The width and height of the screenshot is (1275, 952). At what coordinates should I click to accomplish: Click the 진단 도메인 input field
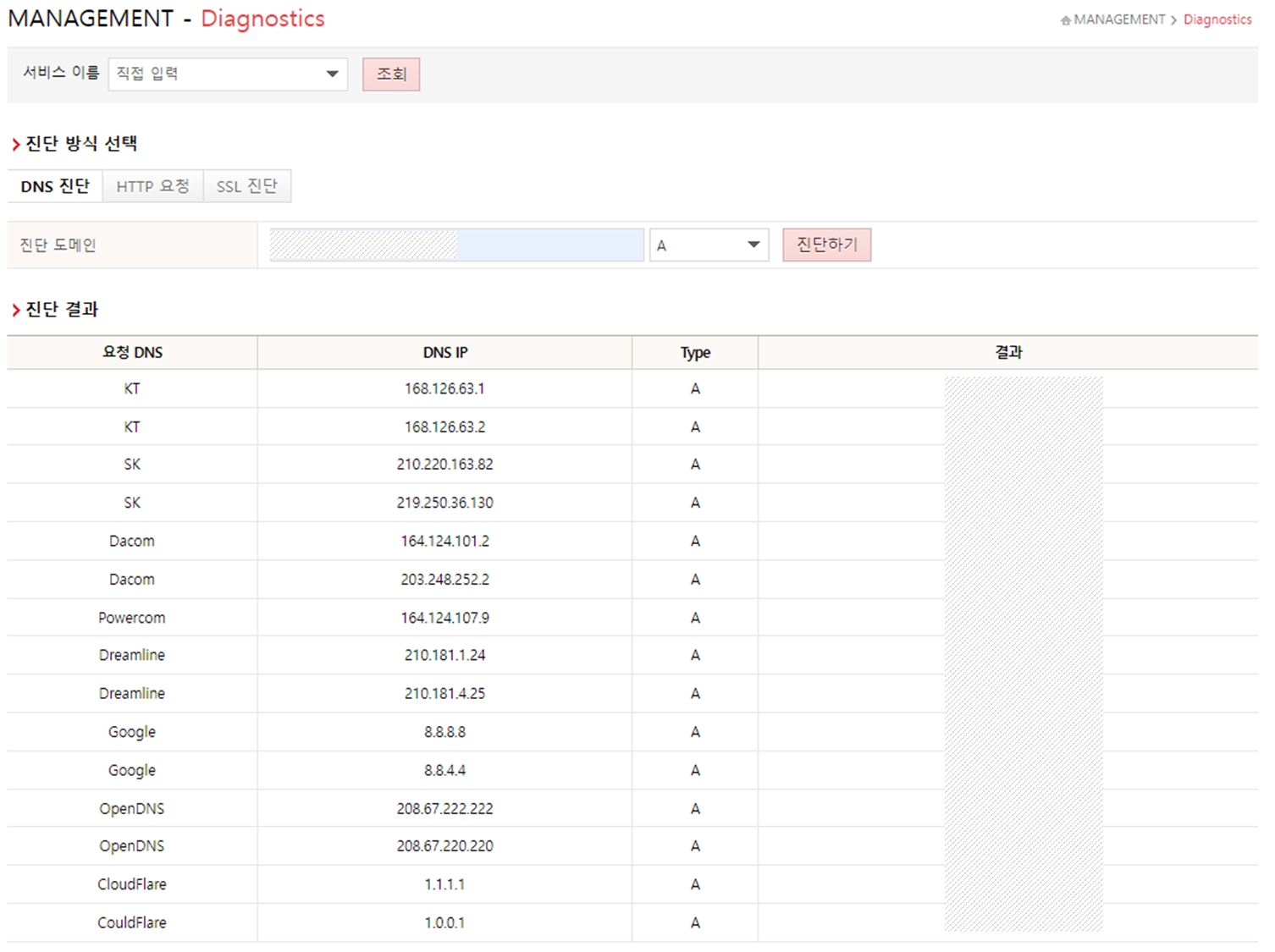click(456, 245)
